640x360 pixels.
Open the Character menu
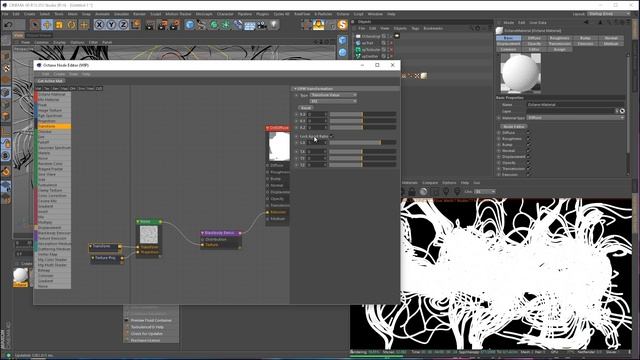(x=225, y=14)
